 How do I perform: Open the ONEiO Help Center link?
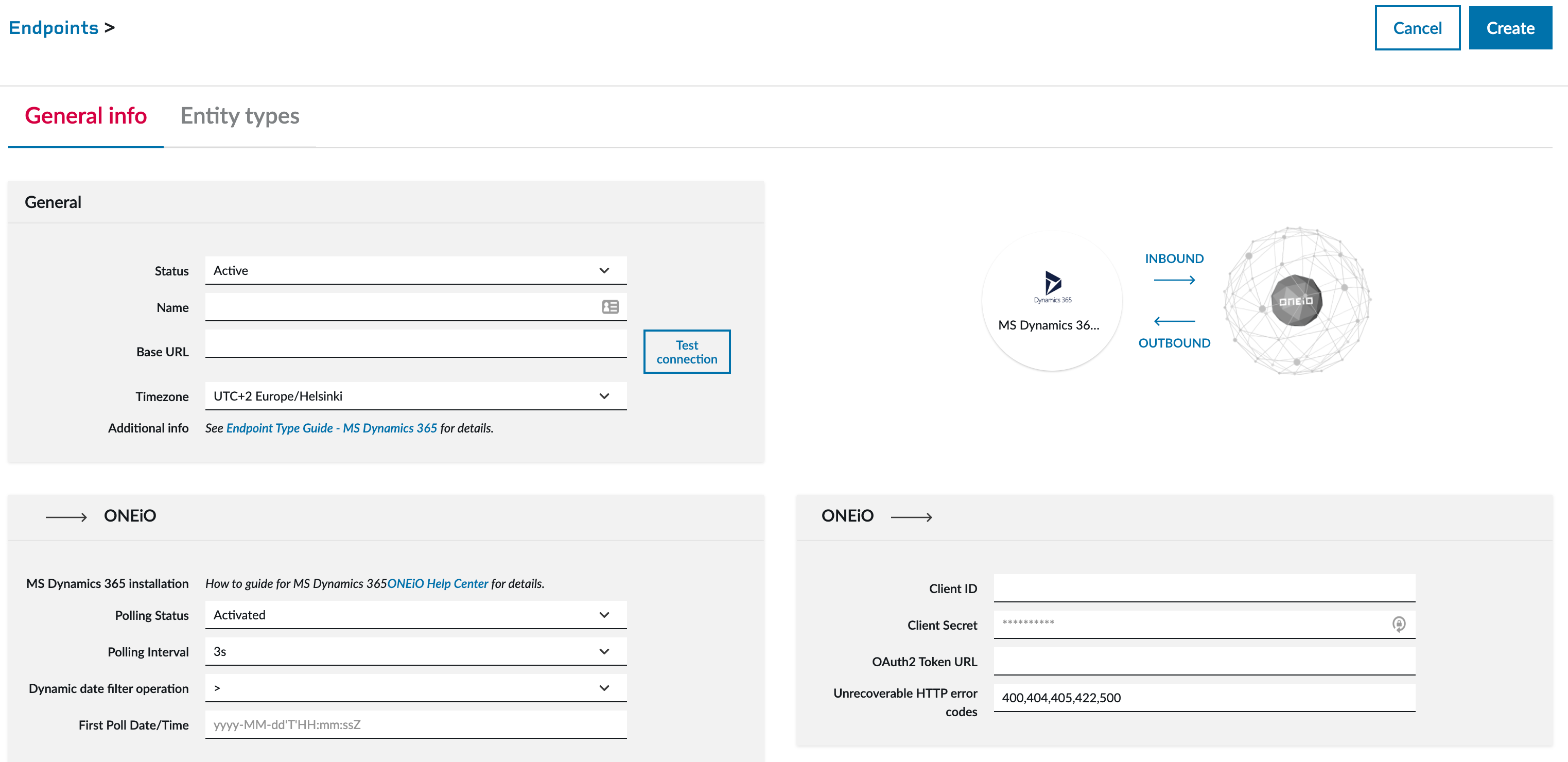(x=438, y=583)
